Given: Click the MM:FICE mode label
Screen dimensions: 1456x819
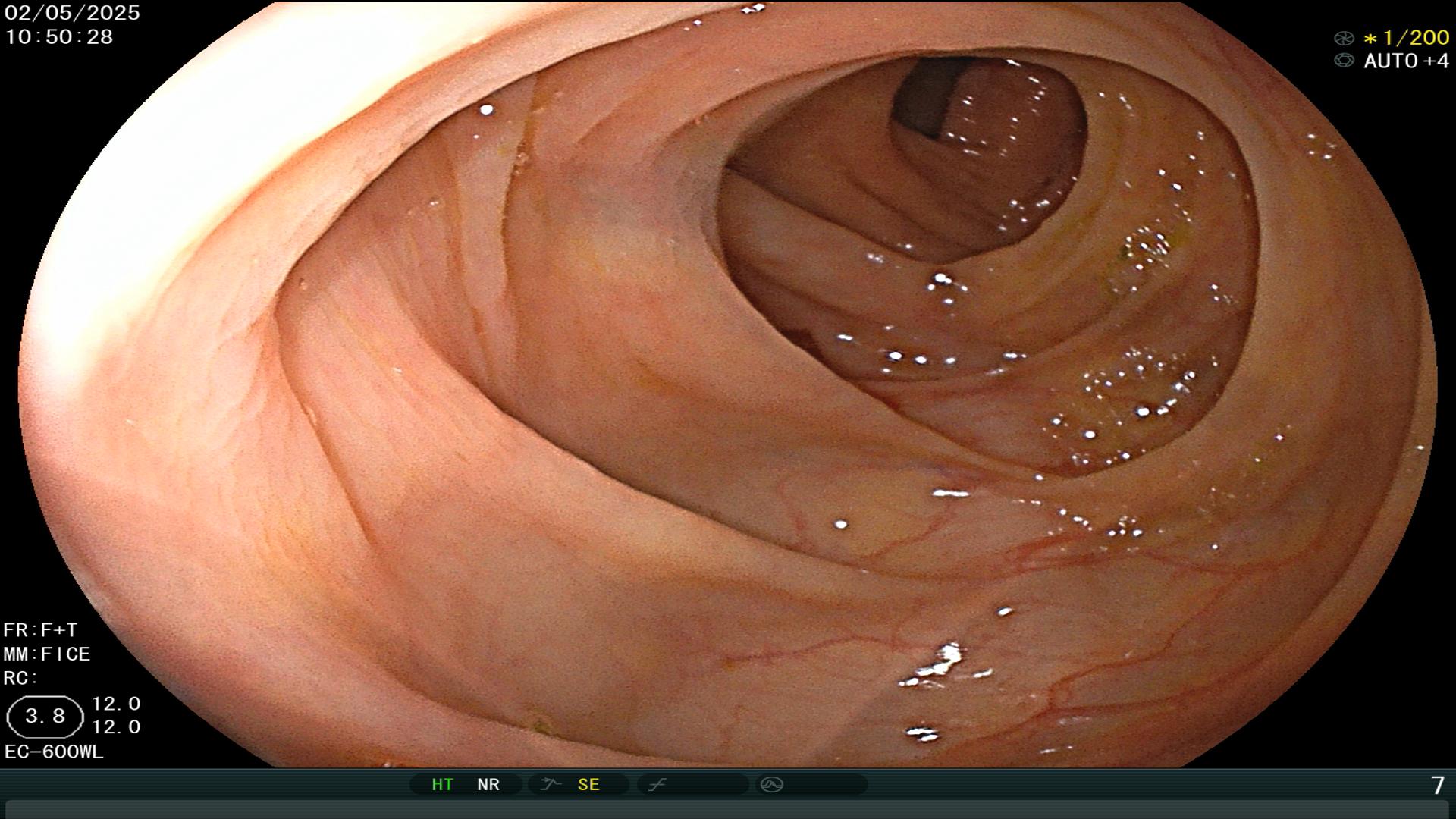Looking at the screenshot, I should tap(47, 654).
